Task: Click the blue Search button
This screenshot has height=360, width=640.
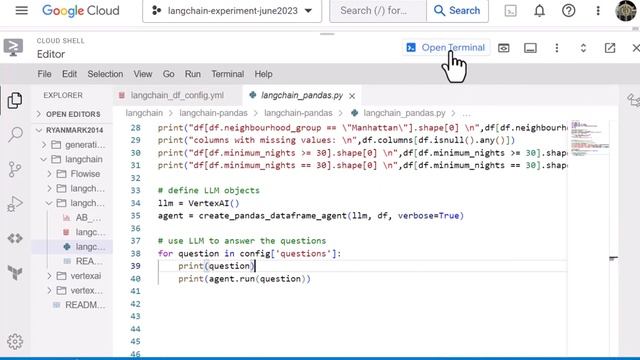Action: (457, 11)
